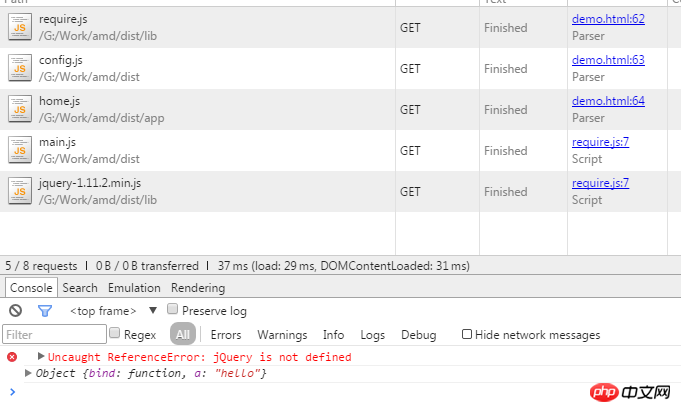Screen dimensions: 681x412
Task: Clear the console with the clear icon
Action: pyautogui.click(x=16, y=311)
